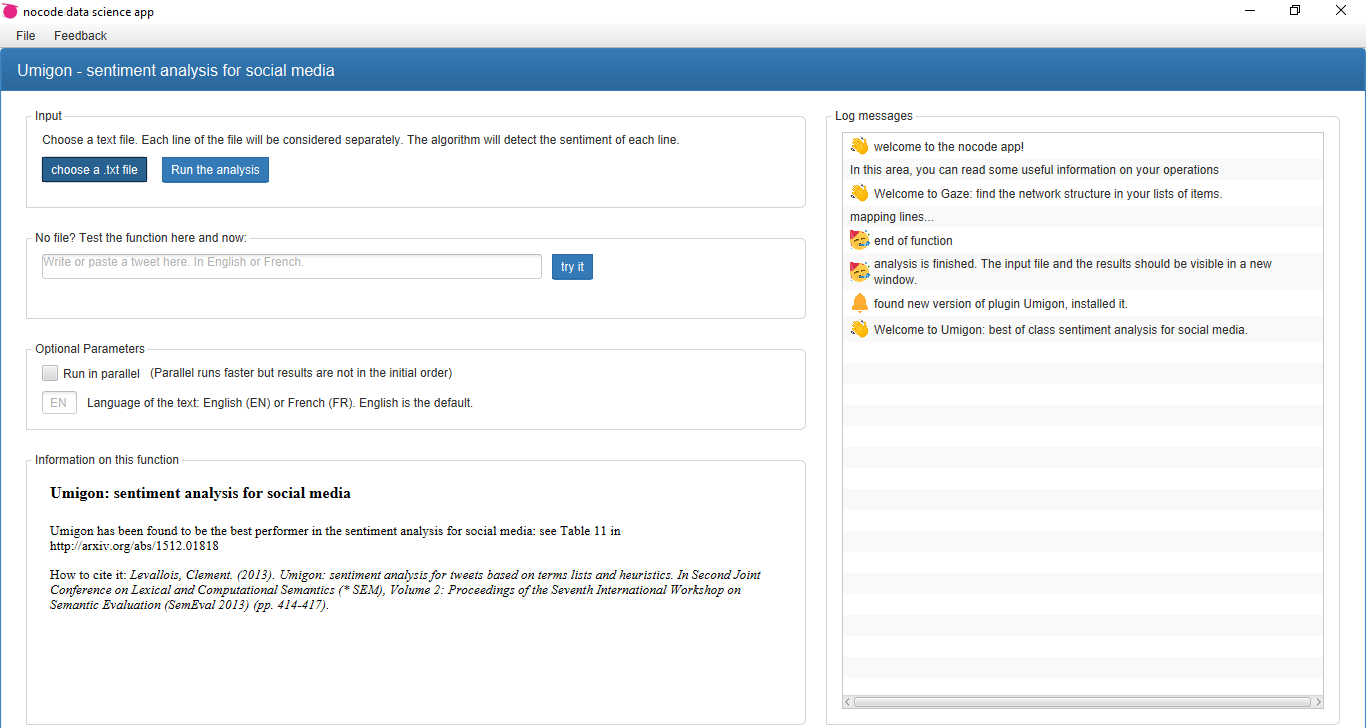Image resolution: width=1366 pixels, height=728 pixels.
Task: Click the arxiv.org/abs/1512.01818 link text
Action: coord(134,546)
